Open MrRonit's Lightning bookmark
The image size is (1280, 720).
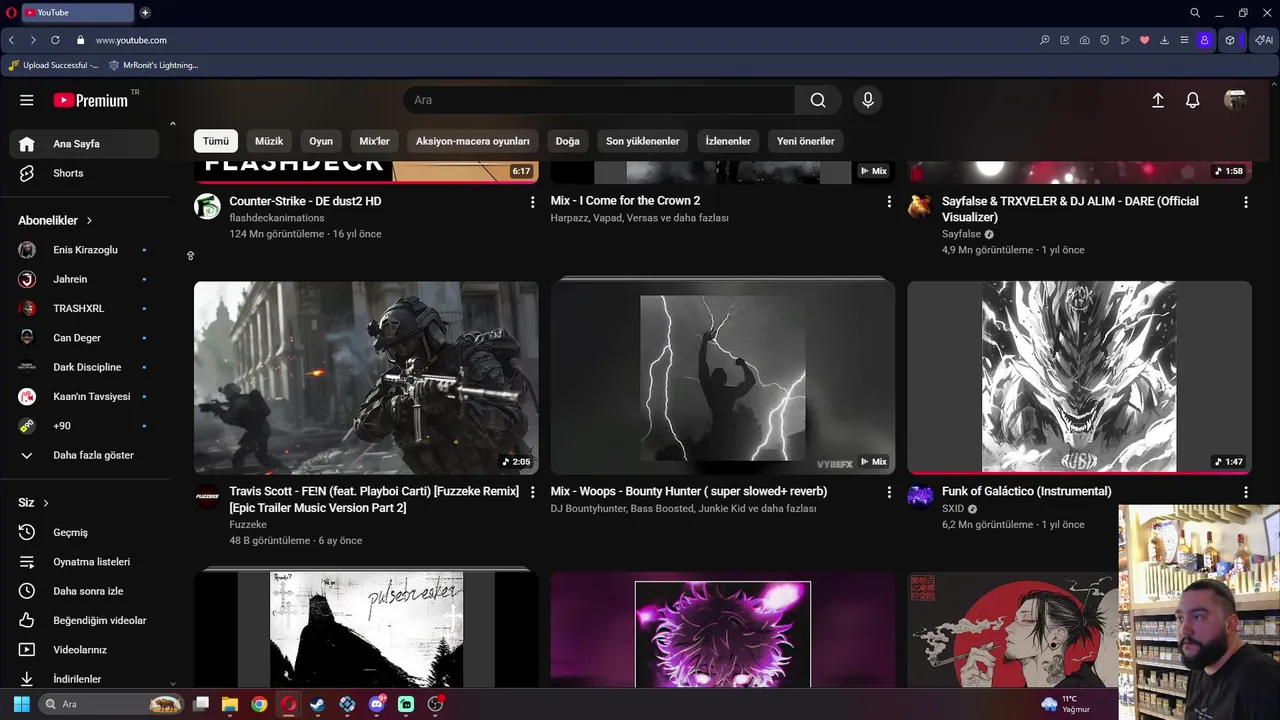[154, 65]
